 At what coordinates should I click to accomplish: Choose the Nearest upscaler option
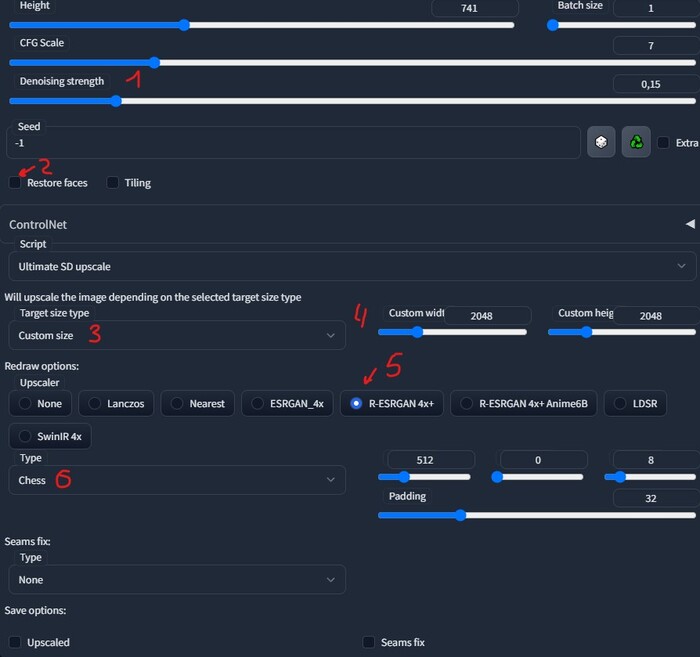coord(197,403)
